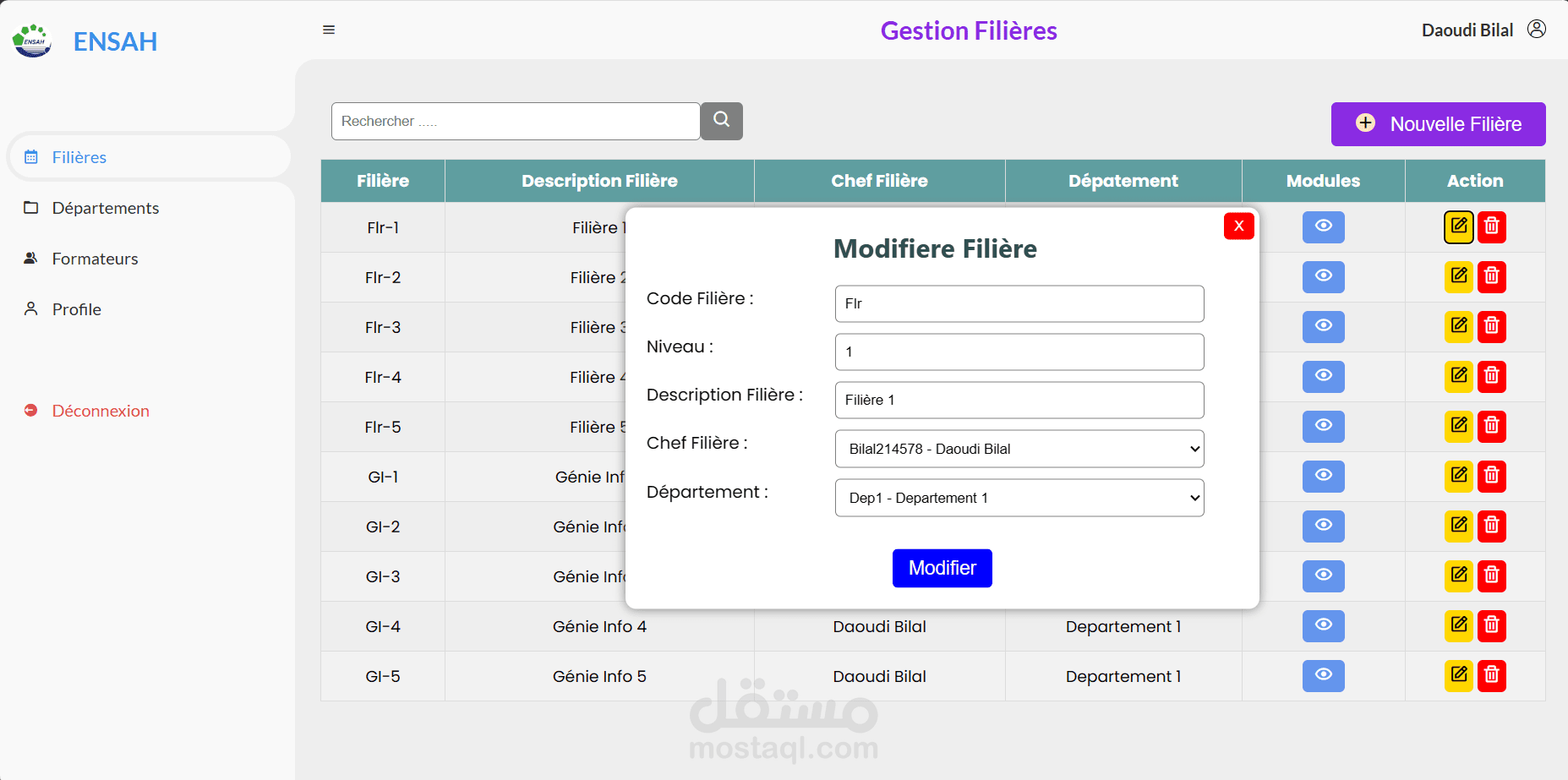Screen dimensions: 1568x780
Task: View modules of Flr-5 via eye button
Action: coord(1324,426)
